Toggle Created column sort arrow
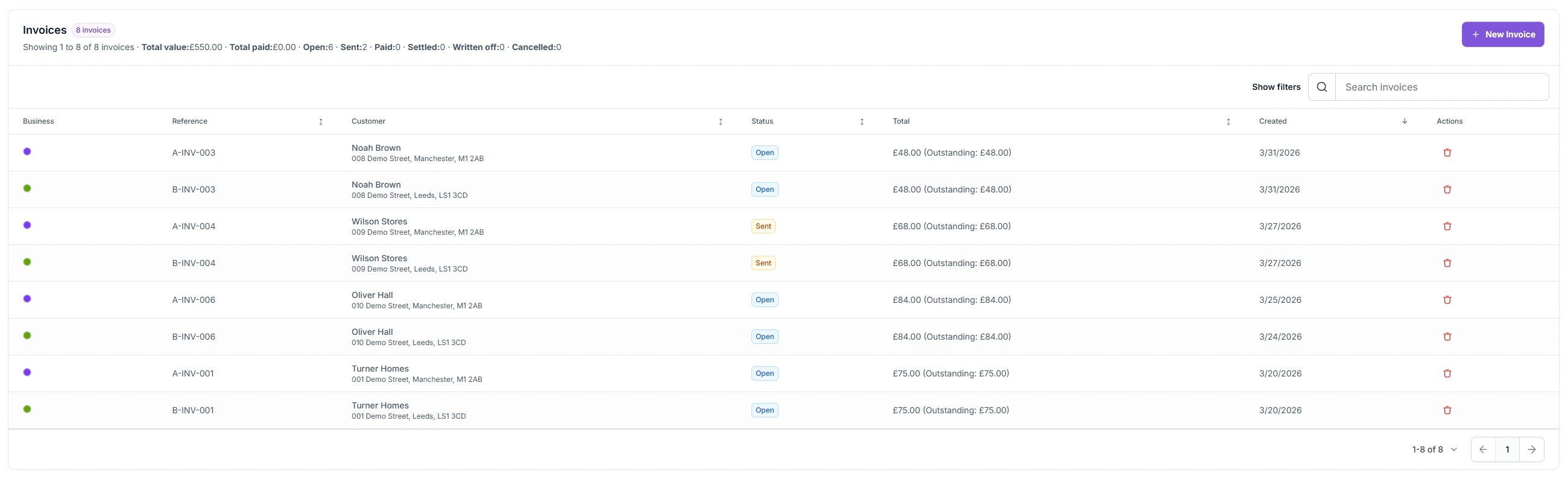This screenshot has width=1568, height=479. pyautogui.click(x=1404, y=121)
